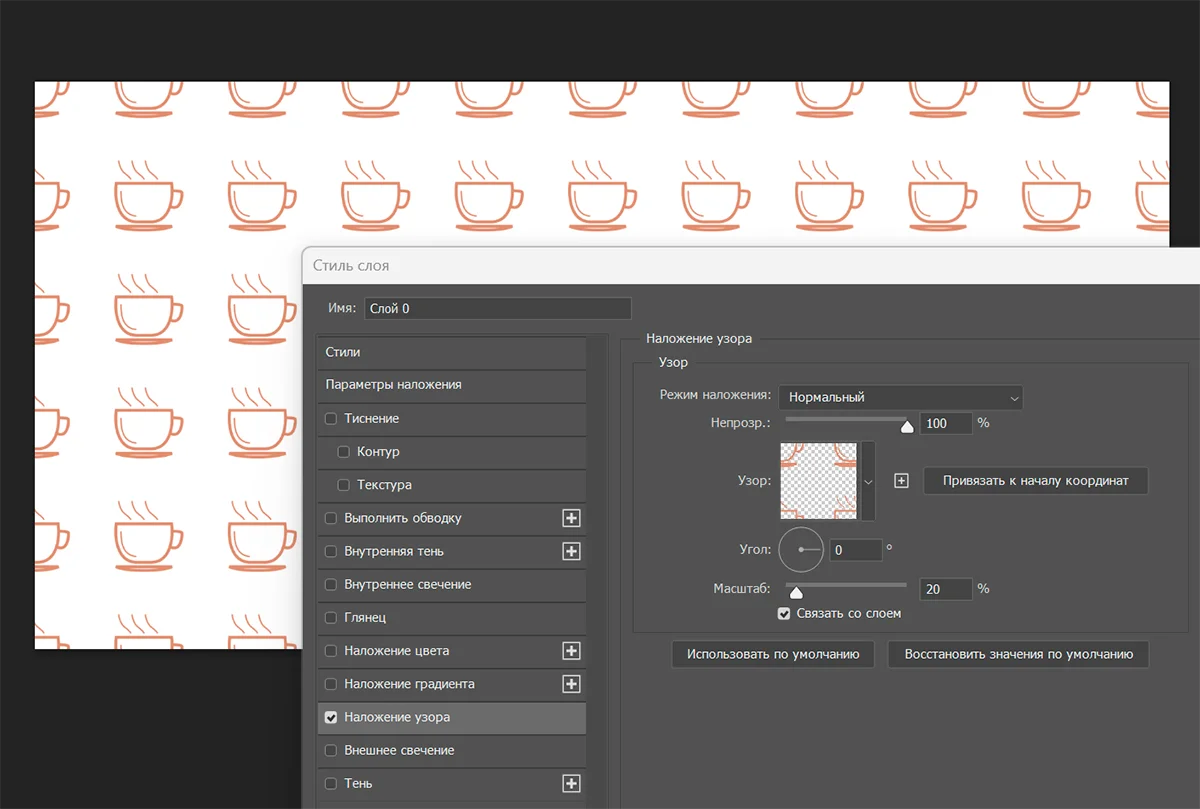
Task: Set angle using the Угол dial
Action: click(801, 549)
